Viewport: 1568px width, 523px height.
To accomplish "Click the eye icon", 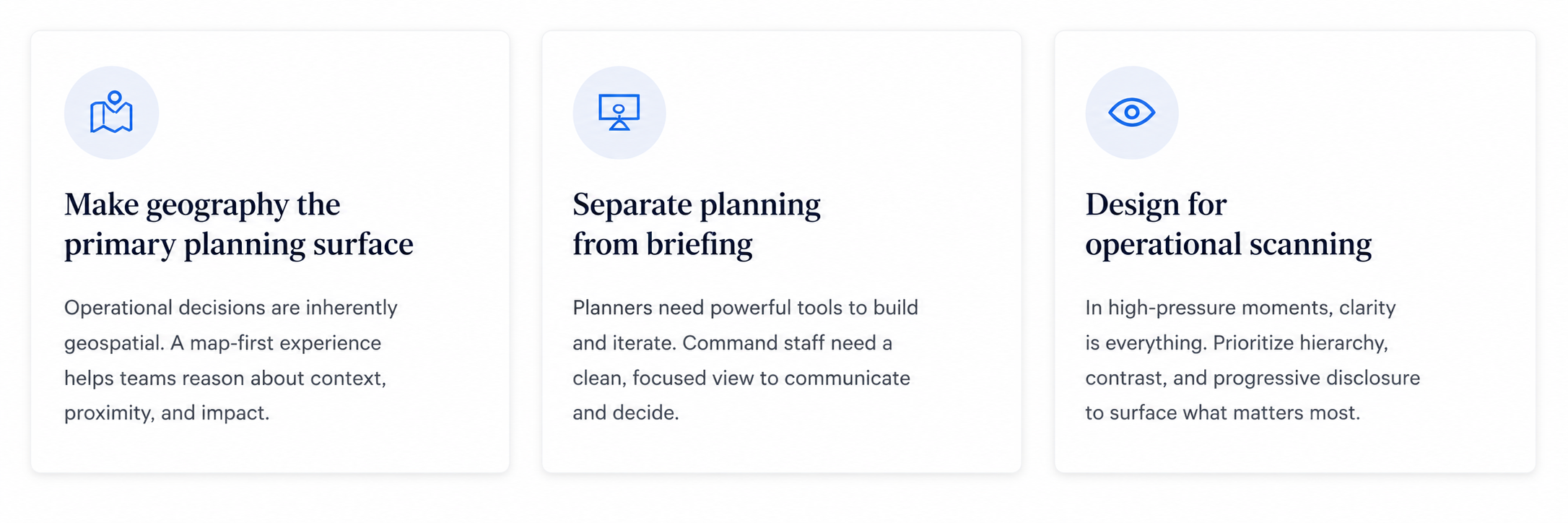I will pos(1132,112).
